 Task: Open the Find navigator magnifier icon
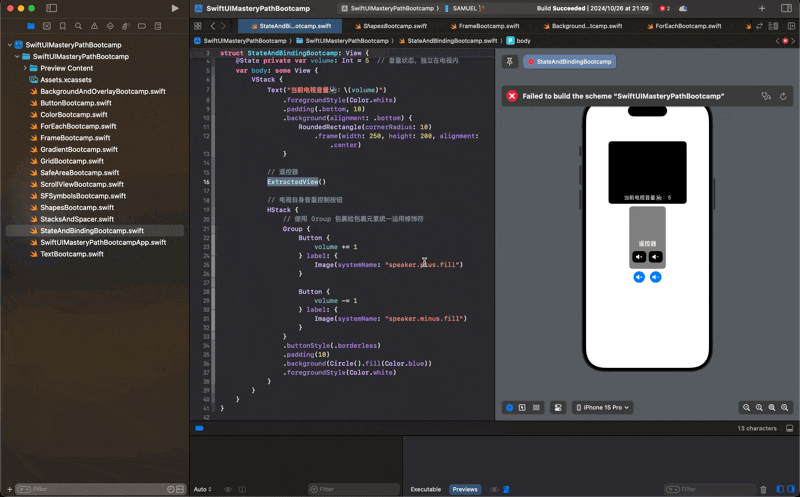(79, 26)
